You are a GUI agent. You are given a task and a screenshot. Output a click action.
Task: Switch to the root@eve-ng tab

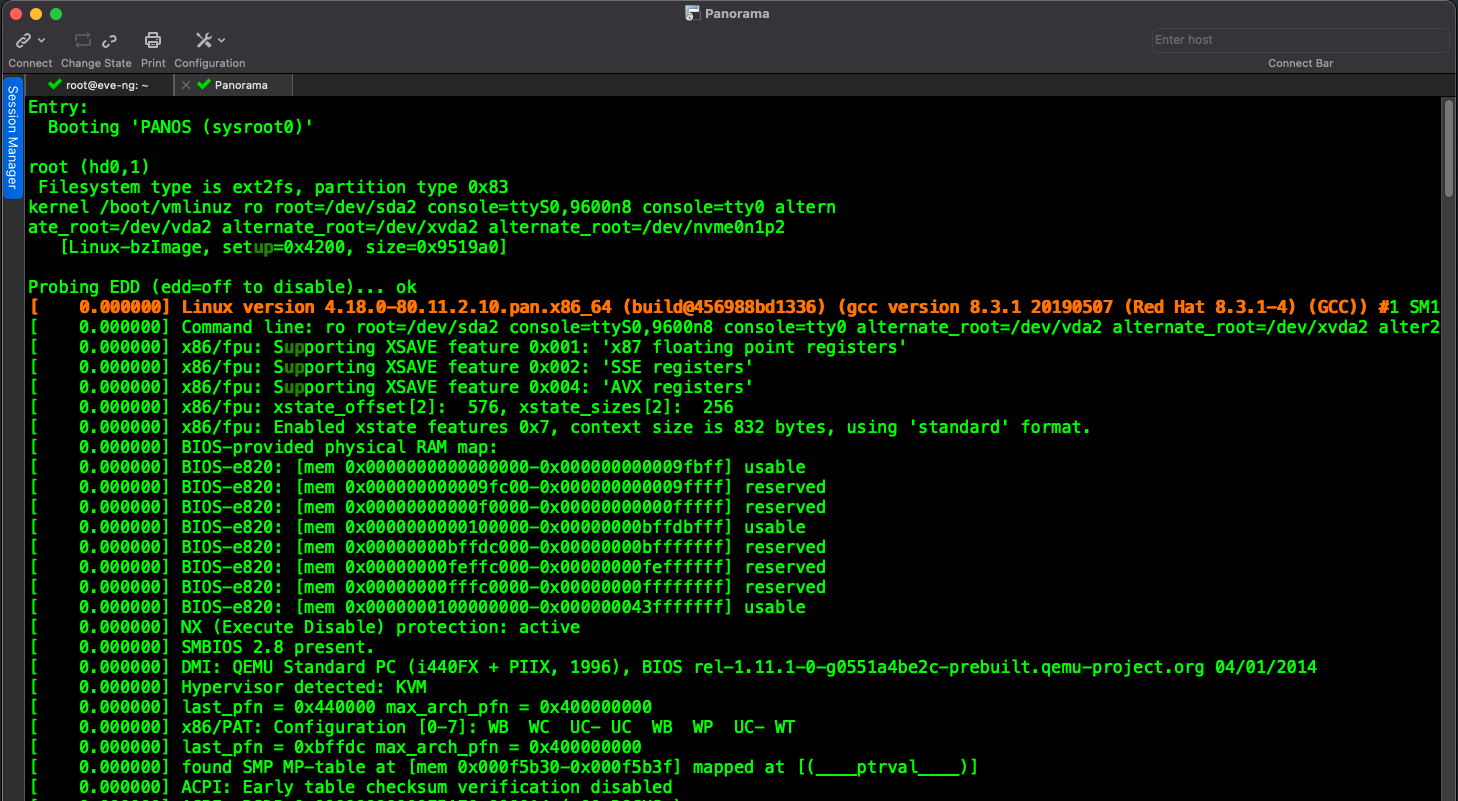[99, 85]
